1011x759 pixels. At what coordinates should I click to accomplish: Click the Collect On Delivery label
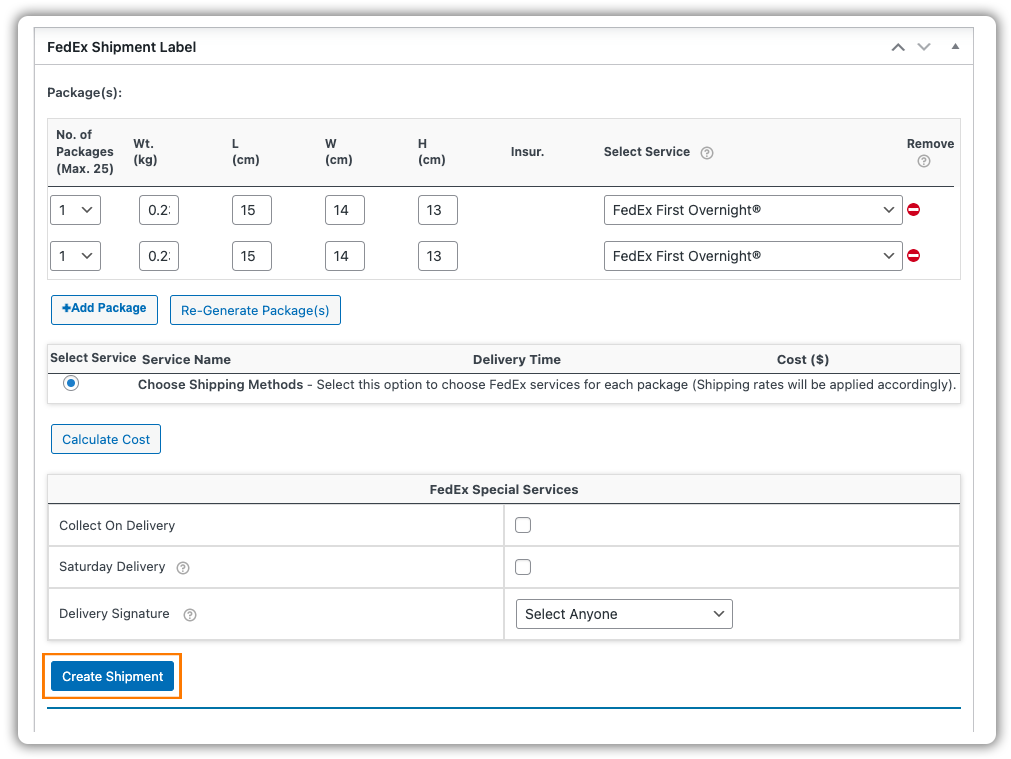click(117, 526)
